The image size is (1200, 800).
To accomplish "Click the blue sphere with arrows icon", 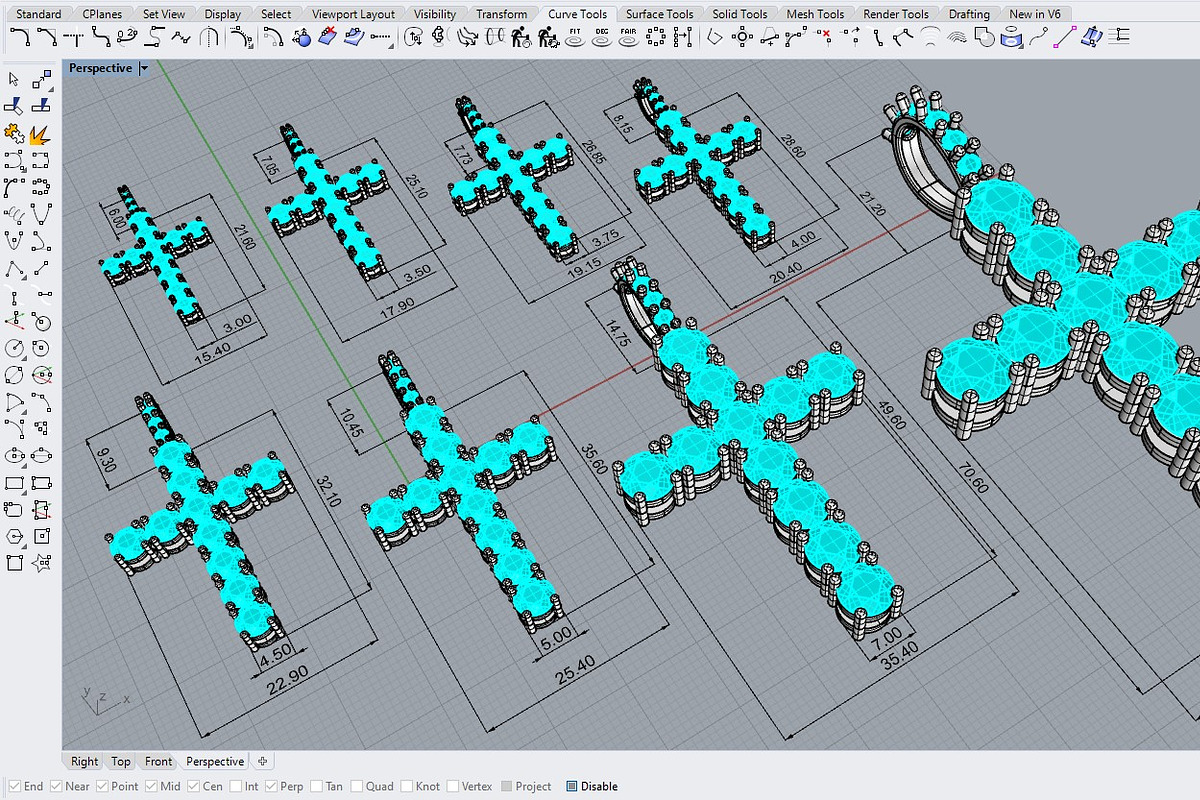I will pyautogui.click(x=302, y=39).
